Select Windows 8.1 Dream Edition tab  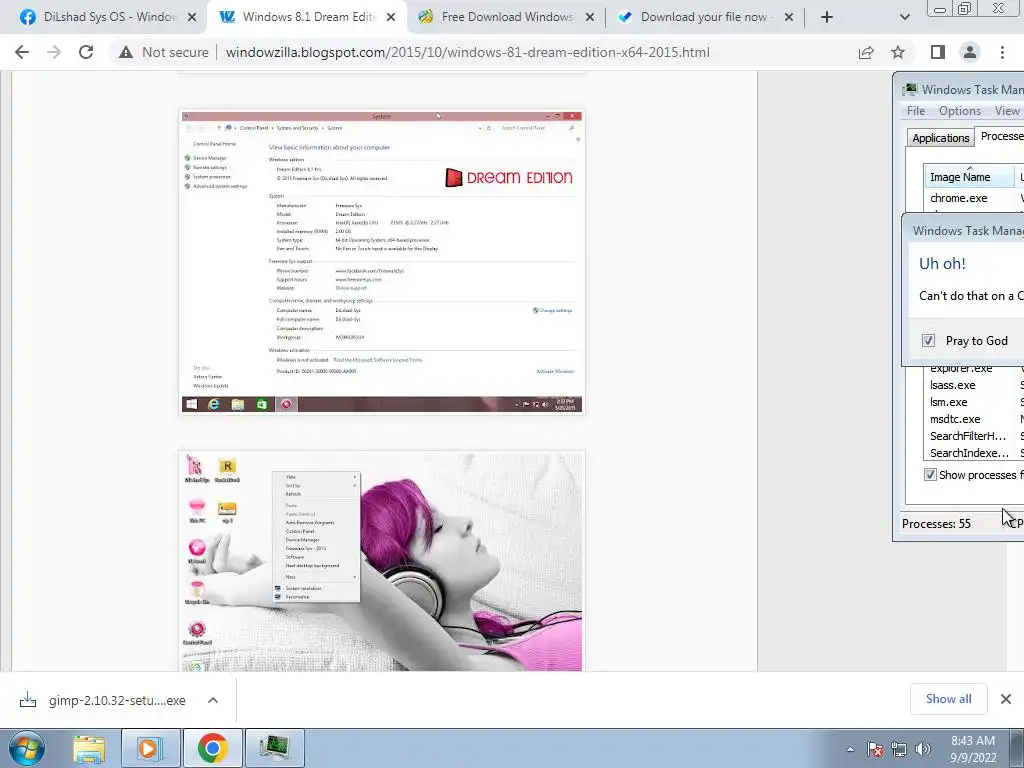click(308, 17)
